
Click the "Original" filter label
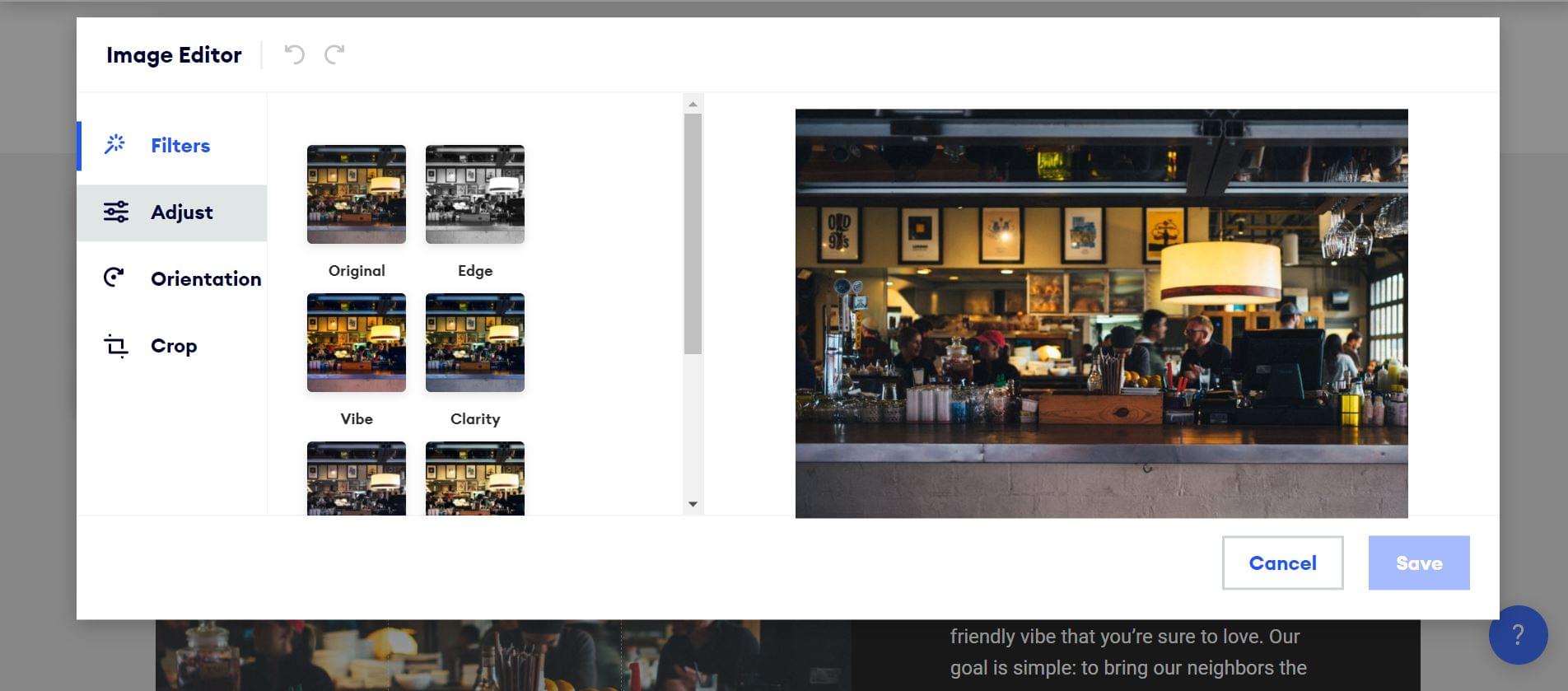click(x=357, y=271)
